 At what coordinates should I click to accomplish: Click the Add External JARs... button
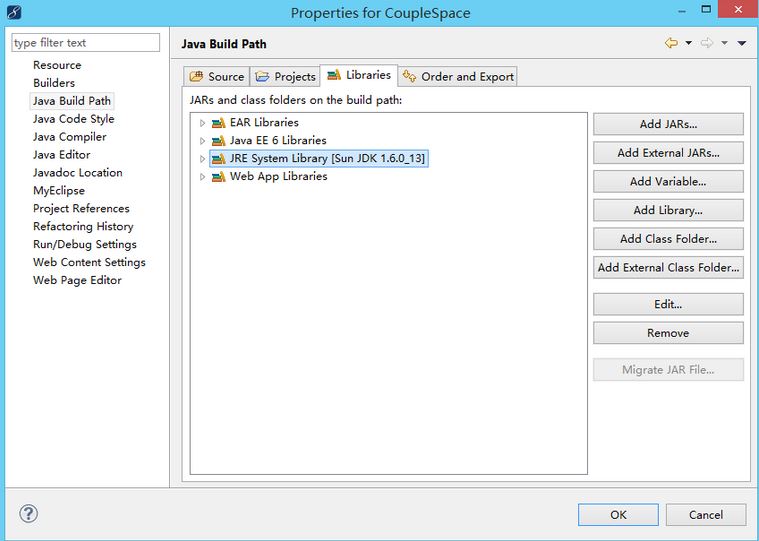(x=668, y=153)
